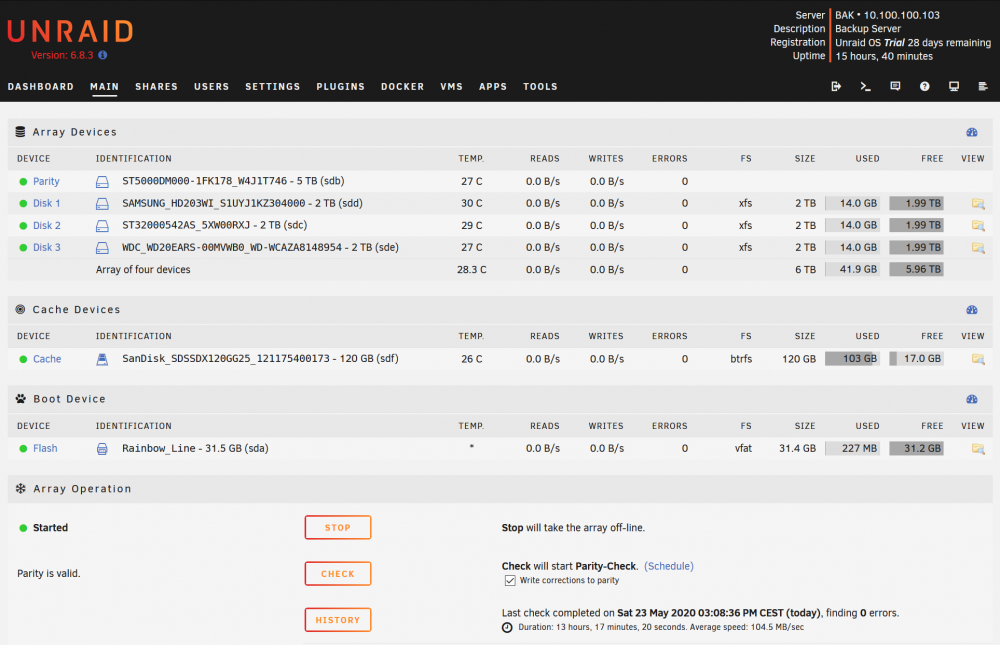
Task: Open the log icon in header
Action: point(983,86)
